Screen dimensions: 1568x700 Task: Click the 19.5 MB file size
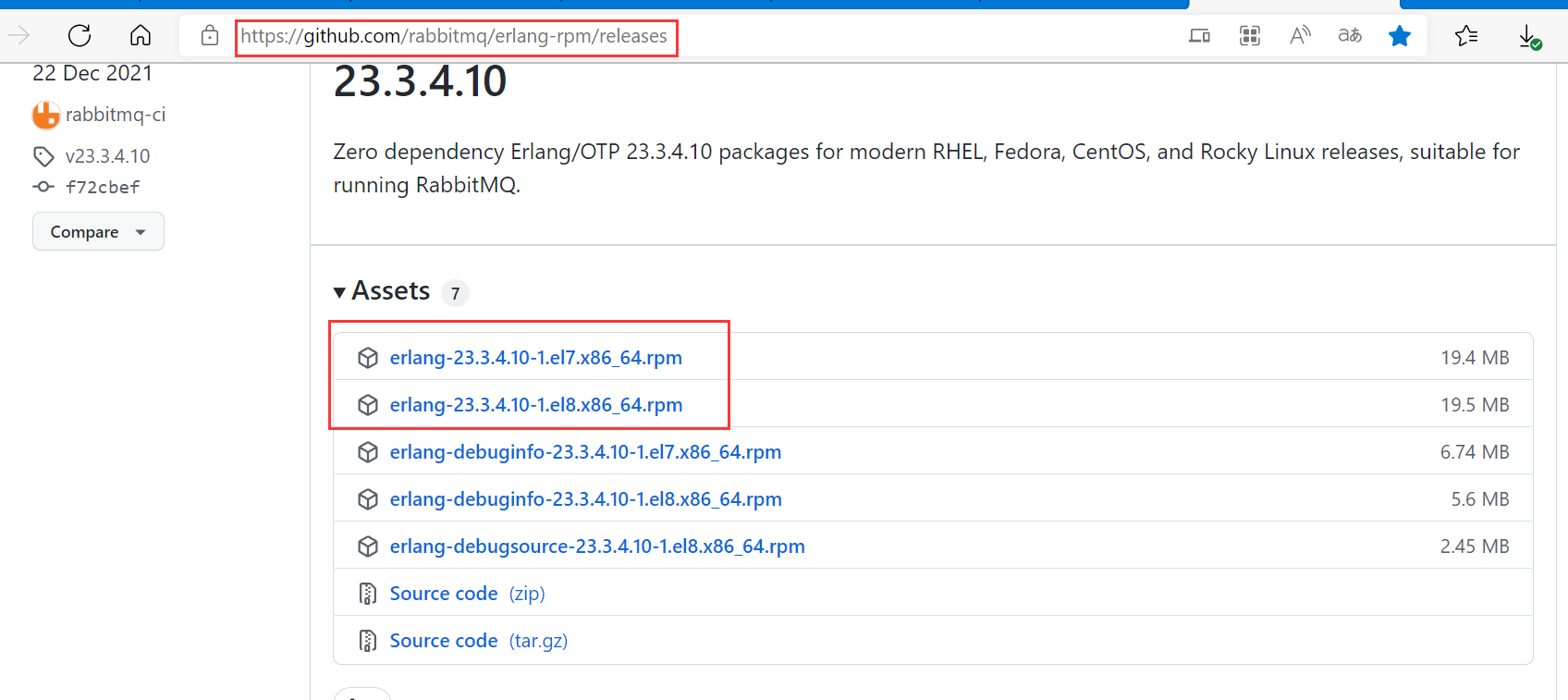pyautogui.click(x=1475, y=405)
